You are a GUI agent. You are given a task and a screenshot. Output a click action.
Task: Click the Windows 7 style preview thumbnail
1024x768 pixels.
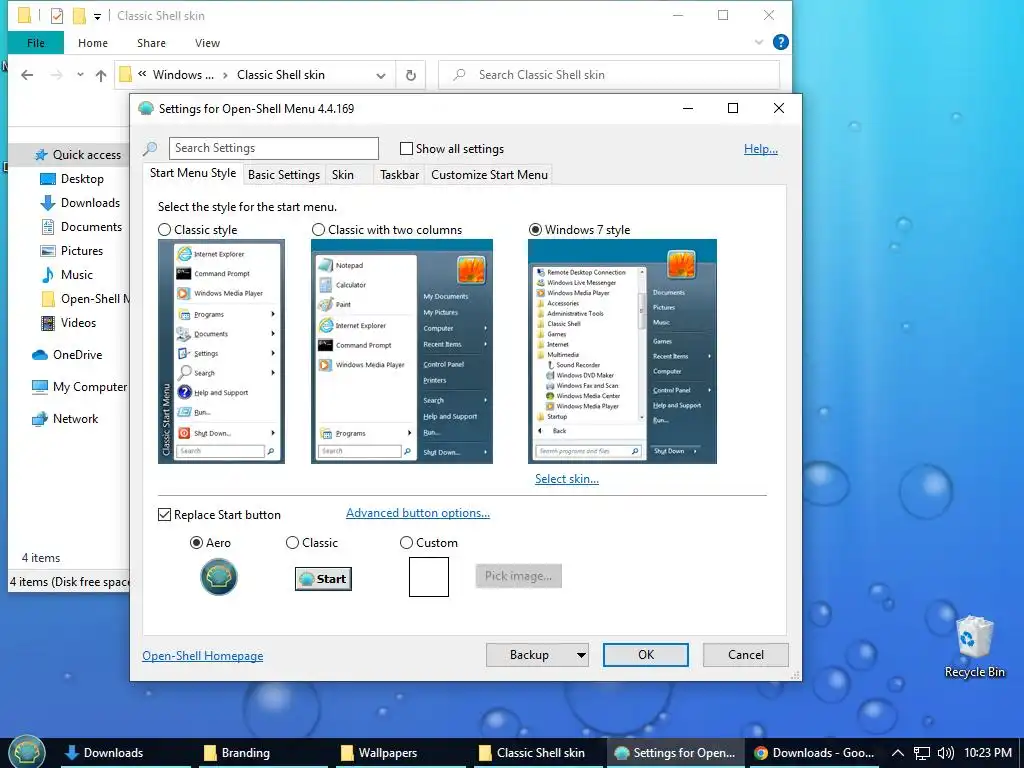click(x=622, y=351)
